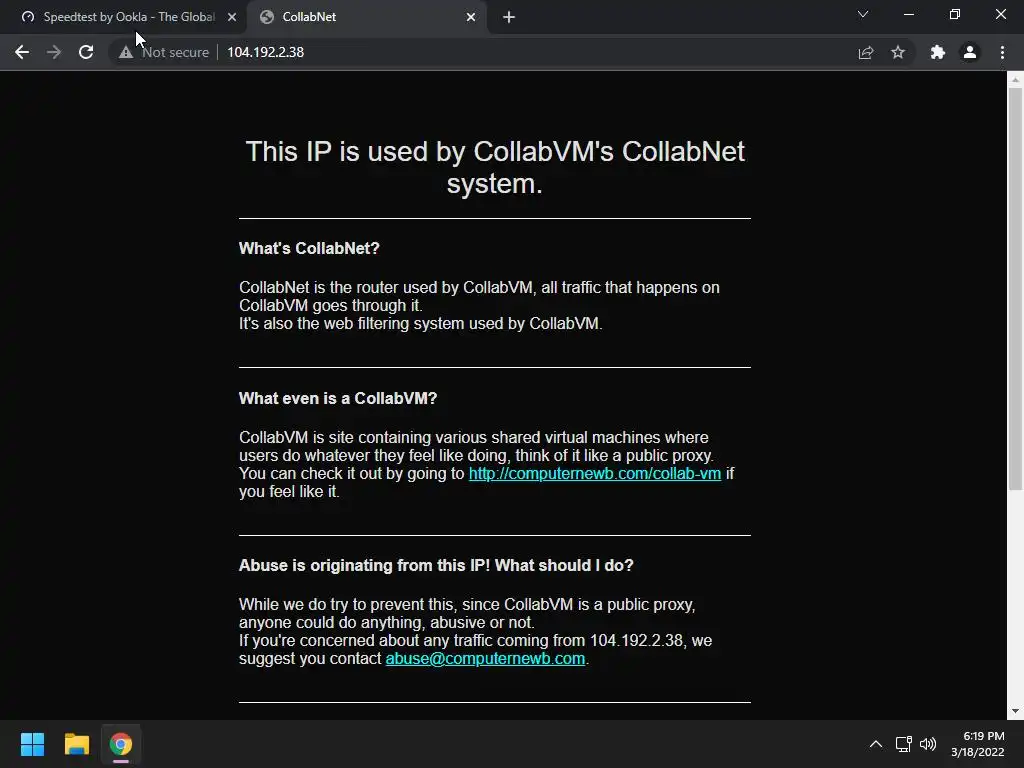
Task: Restore down the Chrome window
Action: (955, 14)
